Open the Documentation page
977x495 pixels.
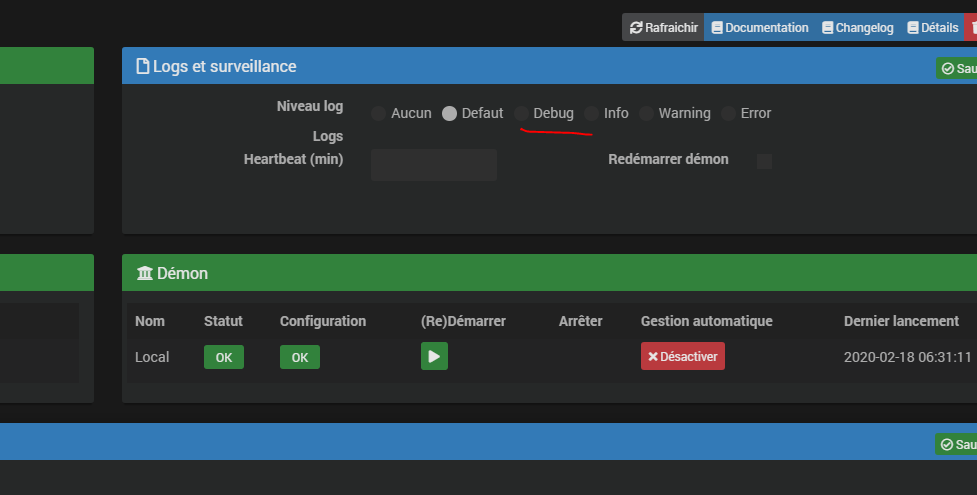click(759, 27)
